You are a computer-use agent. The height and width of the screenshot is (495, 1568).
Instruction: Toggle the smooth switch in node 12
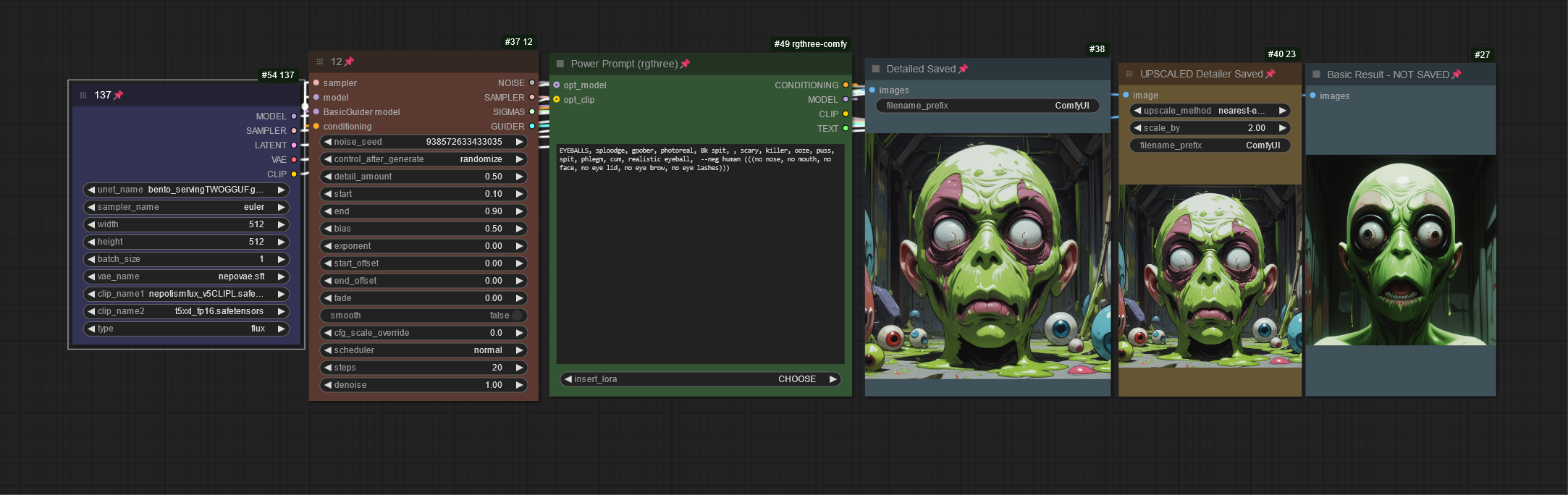tap(517, 316)
